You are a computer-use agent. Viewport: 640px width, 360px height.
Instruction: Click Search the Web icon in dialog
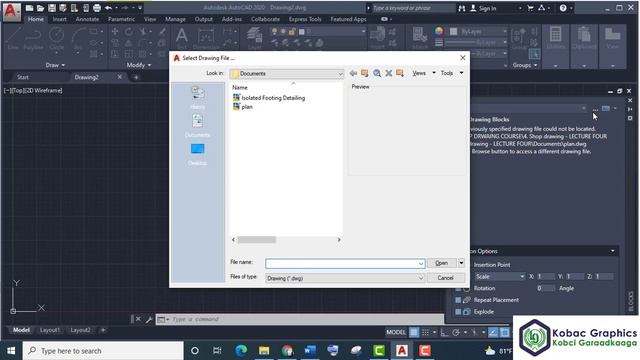tap(377, 73)
